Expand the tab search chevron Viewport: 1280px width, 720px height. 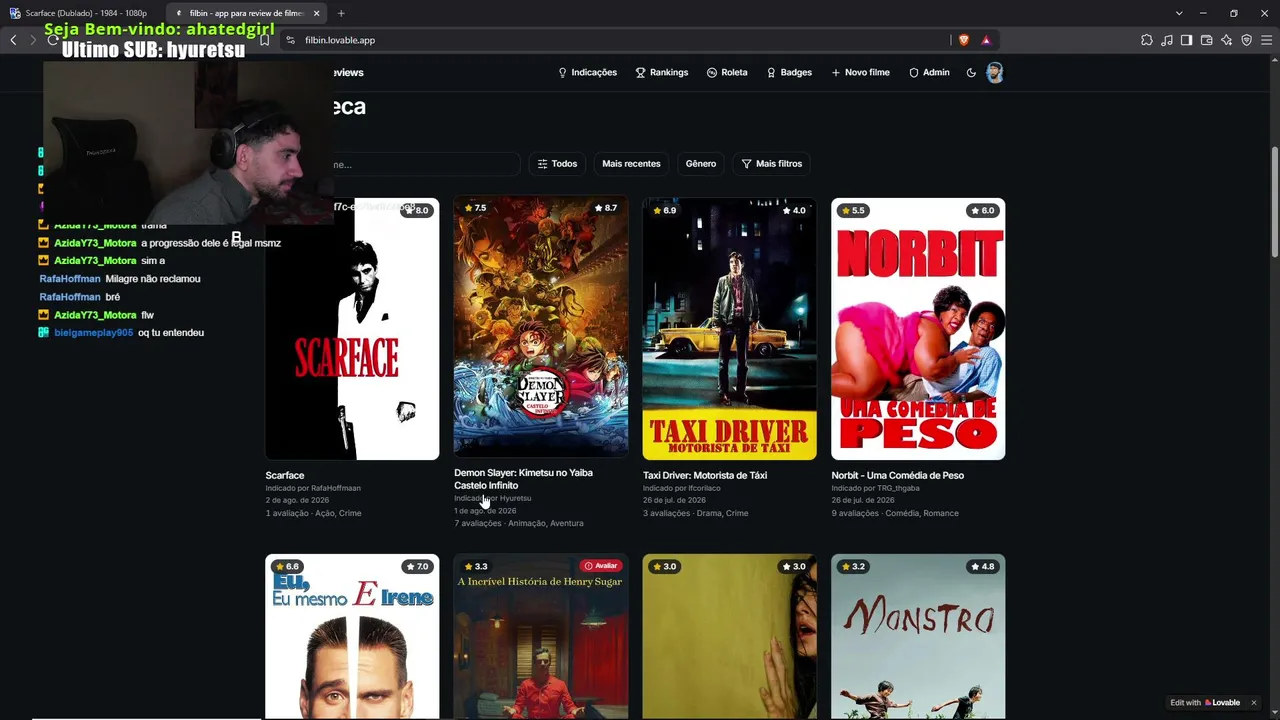tap(1179, 13)
